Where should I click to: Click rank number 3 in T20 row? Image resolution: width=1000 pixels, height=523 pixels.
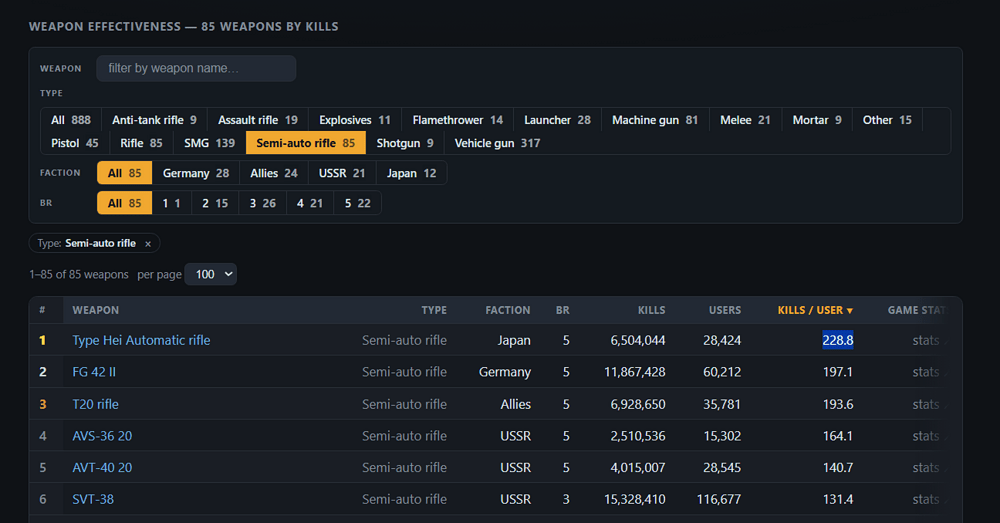click(43, 404)
